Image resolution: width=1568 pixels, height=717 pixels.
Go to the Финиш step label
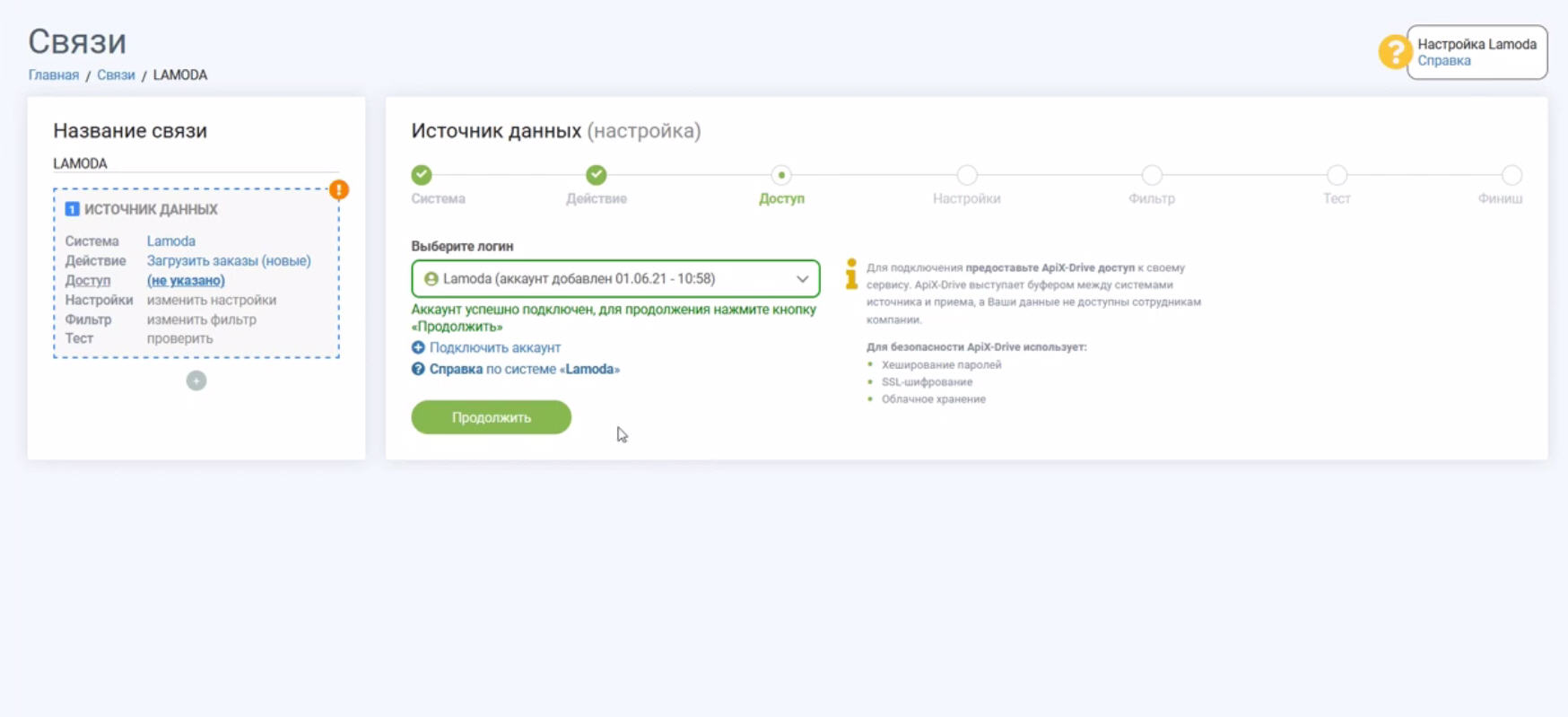1500,198
